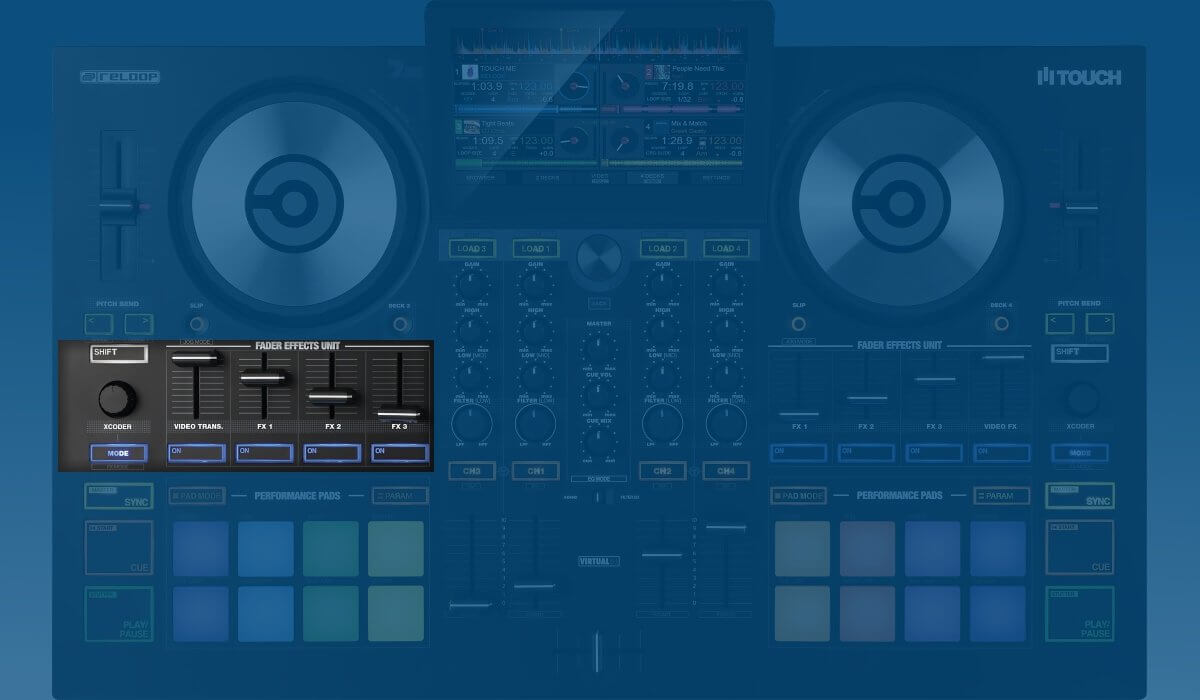
Task: Grab the left deck FX 1 fader handle
Action: pyautogui.click(x=265, y=376)
